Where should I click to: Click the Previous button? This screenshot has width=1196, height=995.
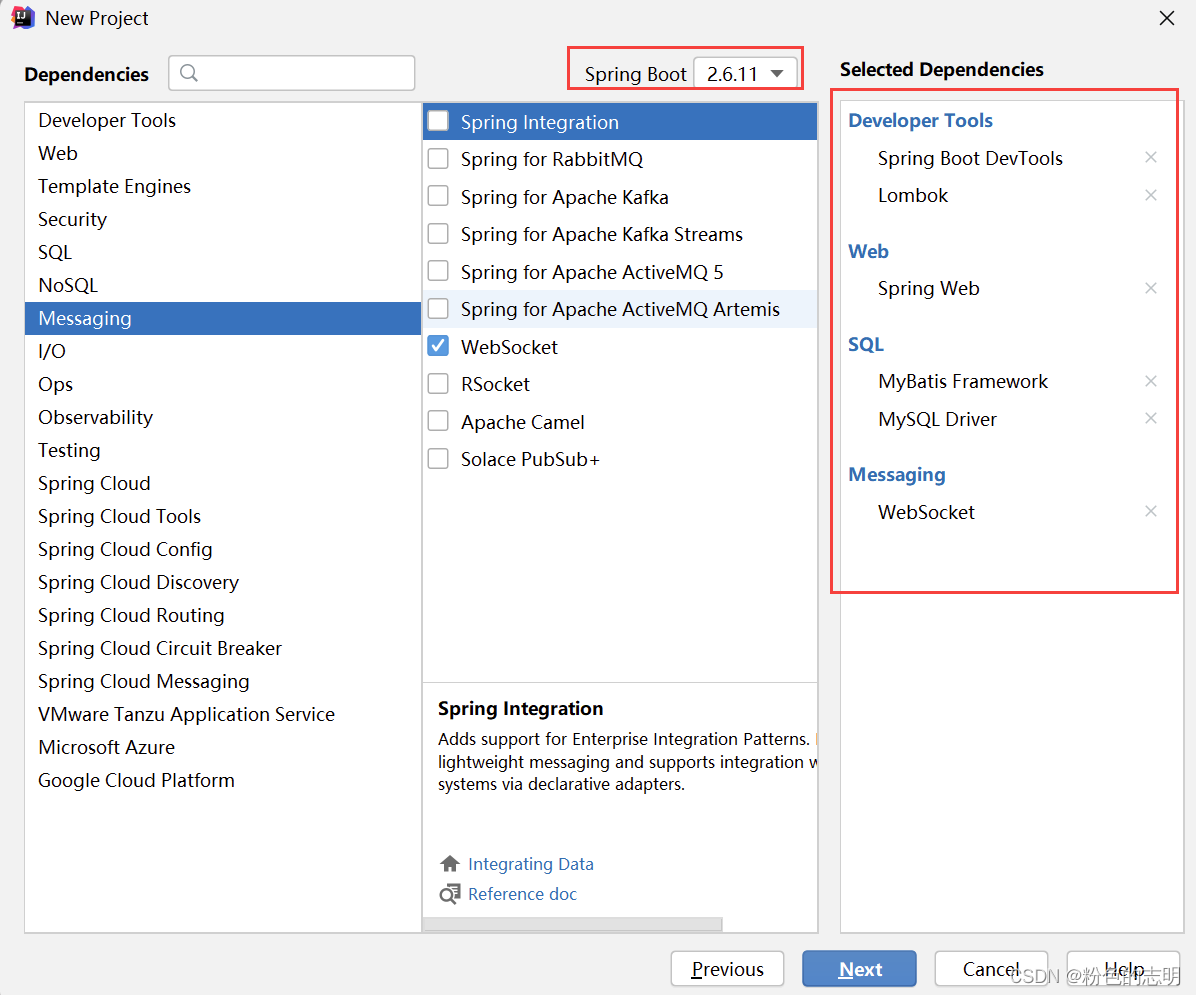point(727,969)
